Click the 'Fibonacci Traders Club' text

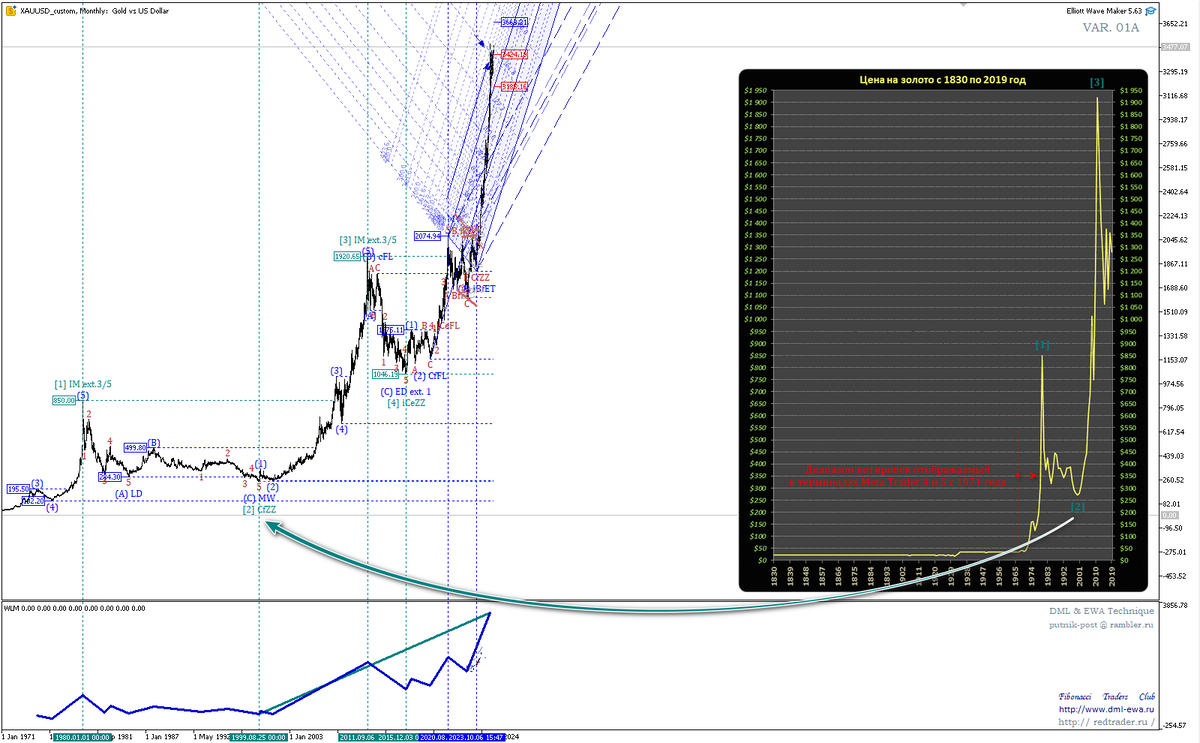(x=1106, y=697)
